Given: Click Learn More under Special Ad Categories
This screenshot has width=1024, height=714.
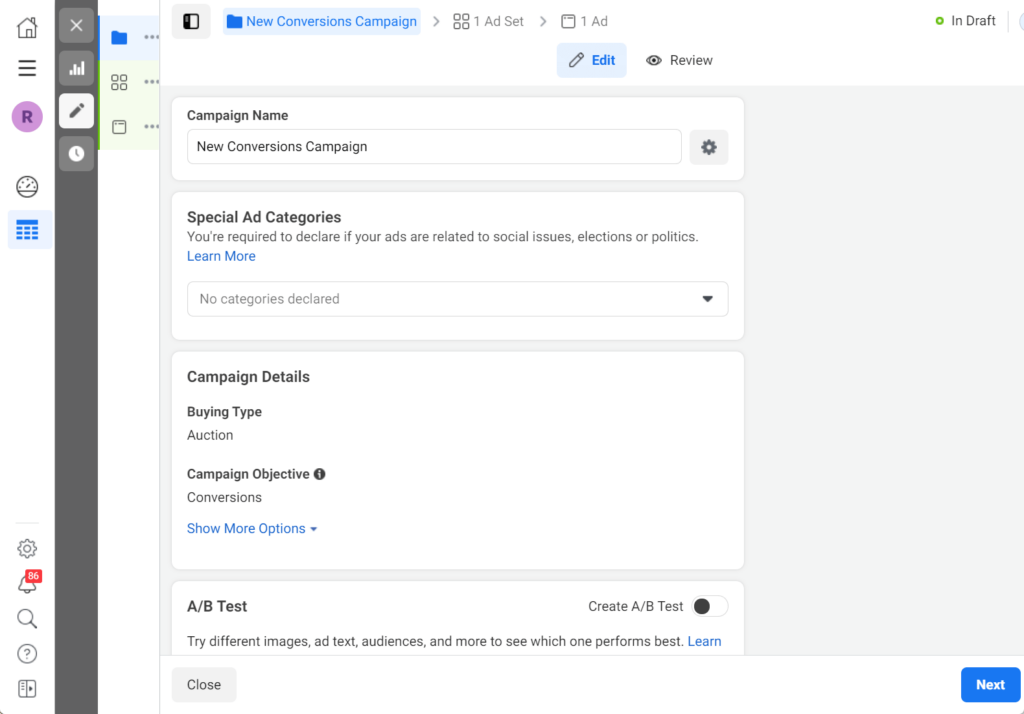Looking at the screenshot, I should [x=221, y=256].
